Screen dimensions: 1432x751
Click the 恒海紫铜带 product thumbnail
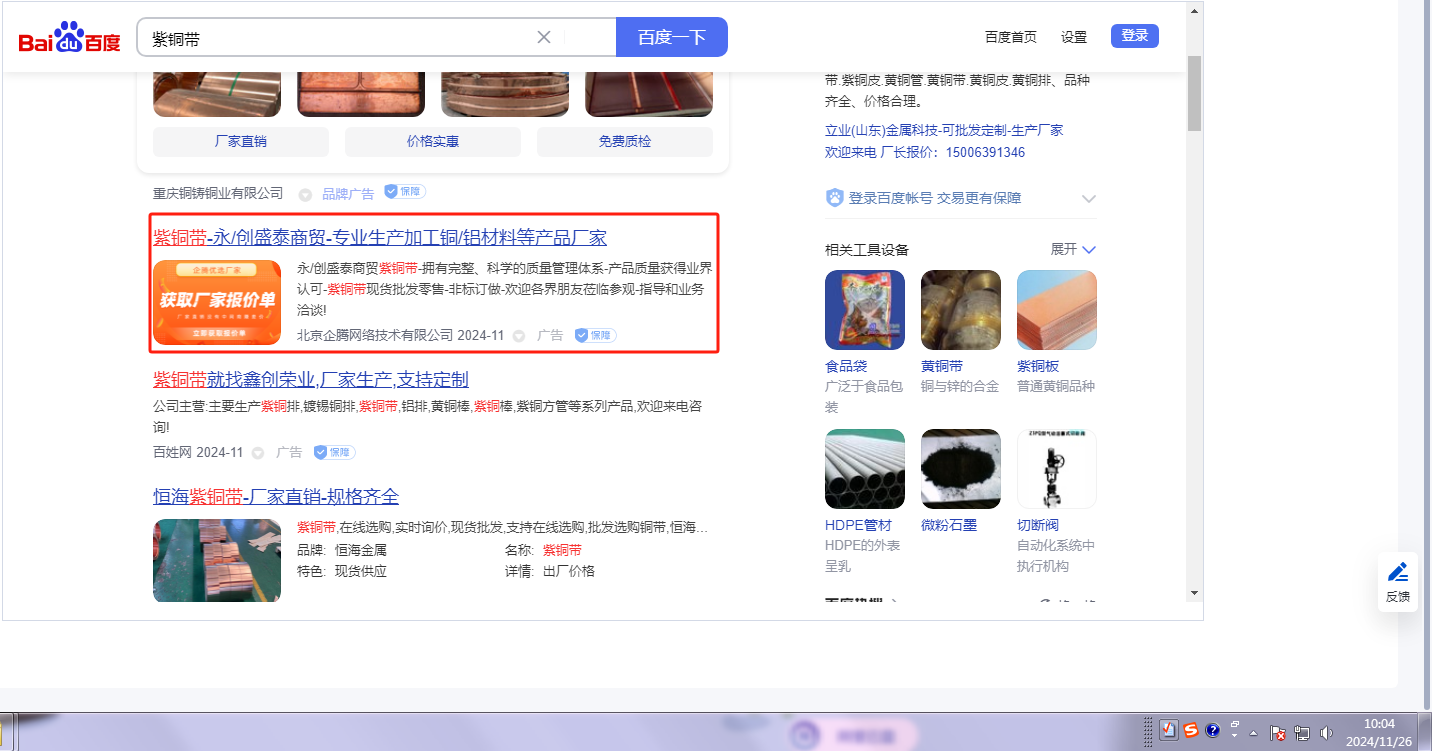217,560
